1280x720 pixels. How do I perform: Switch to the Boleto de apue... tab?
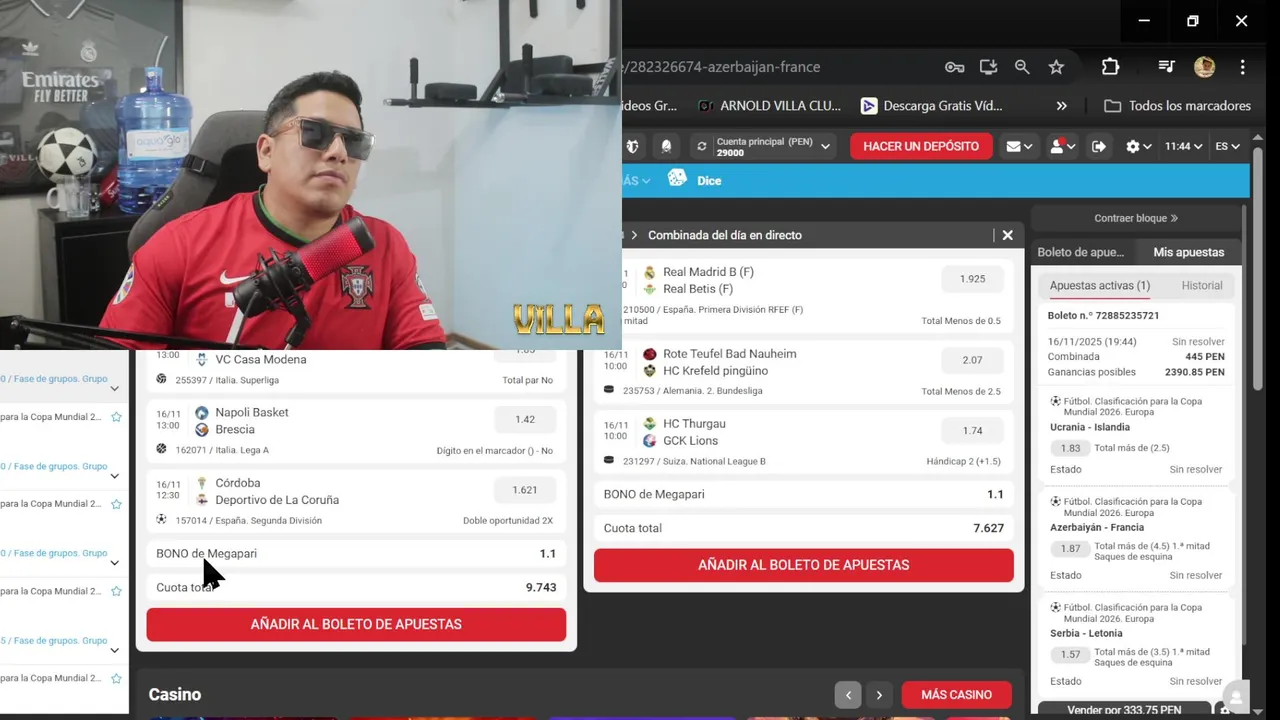coord(1080,252)
